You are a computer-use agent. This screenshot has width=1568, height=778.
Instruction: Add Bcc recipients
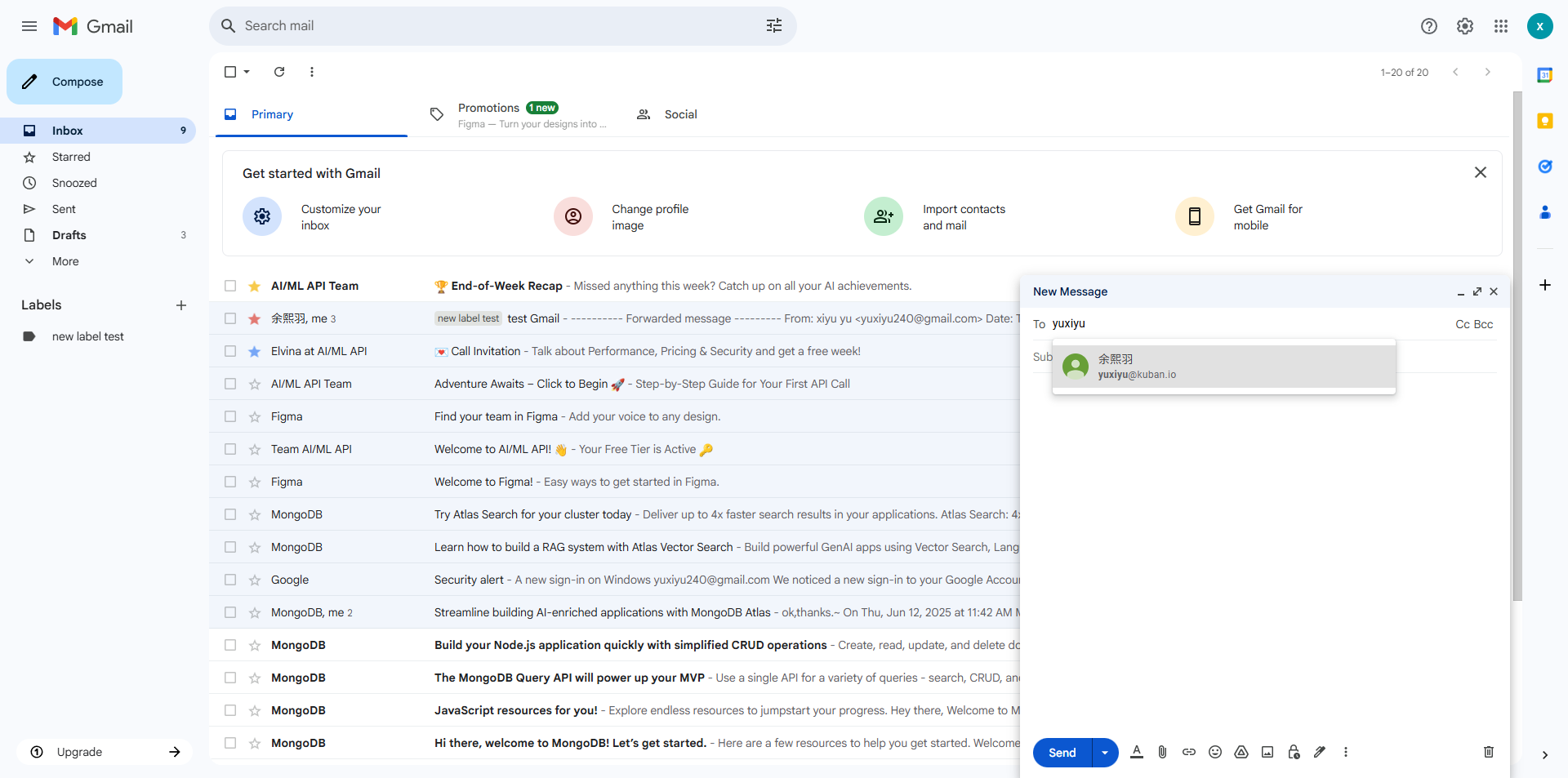click(1484, 324)
